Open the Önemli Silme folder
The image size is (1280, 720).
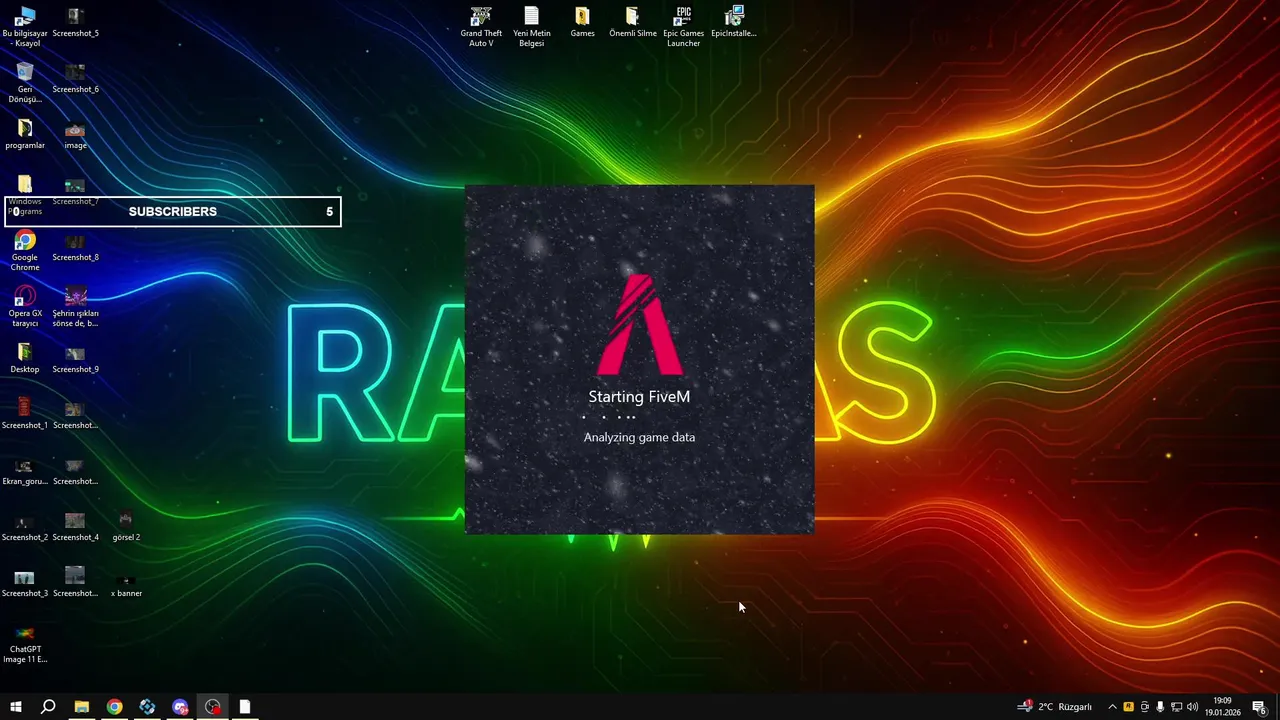[x=633, y=22]
